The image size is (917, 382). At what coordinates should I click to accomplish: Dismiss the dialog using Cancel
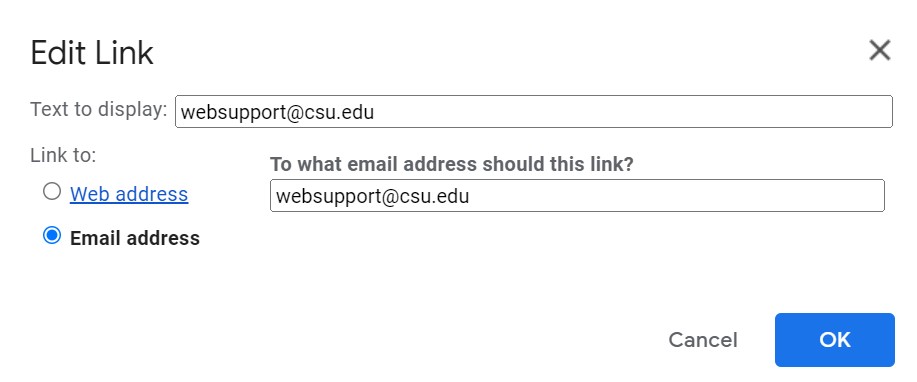tap(702, 340)
